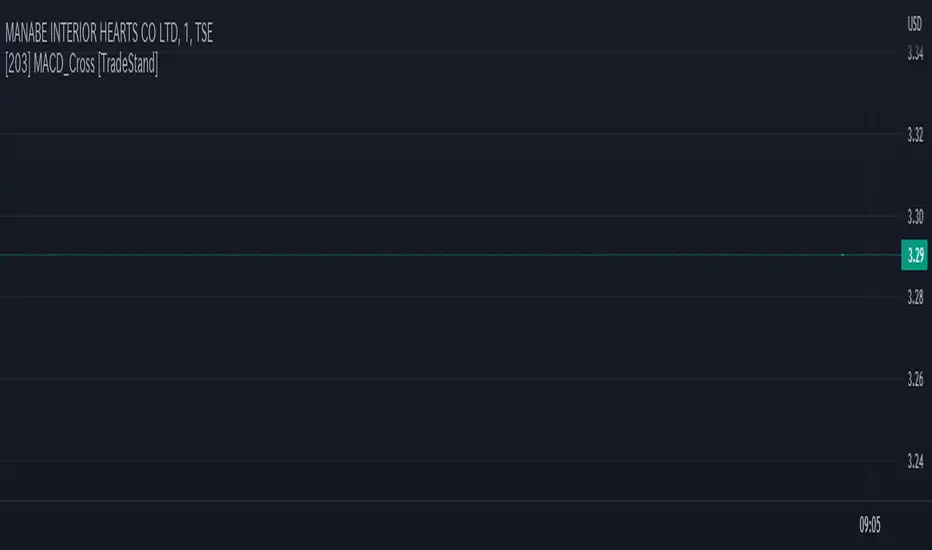Viewport: 932px width, 550px height.
Task: Click the horizontal gridline at the 3.28 level
Action: [x=400, y=297]
